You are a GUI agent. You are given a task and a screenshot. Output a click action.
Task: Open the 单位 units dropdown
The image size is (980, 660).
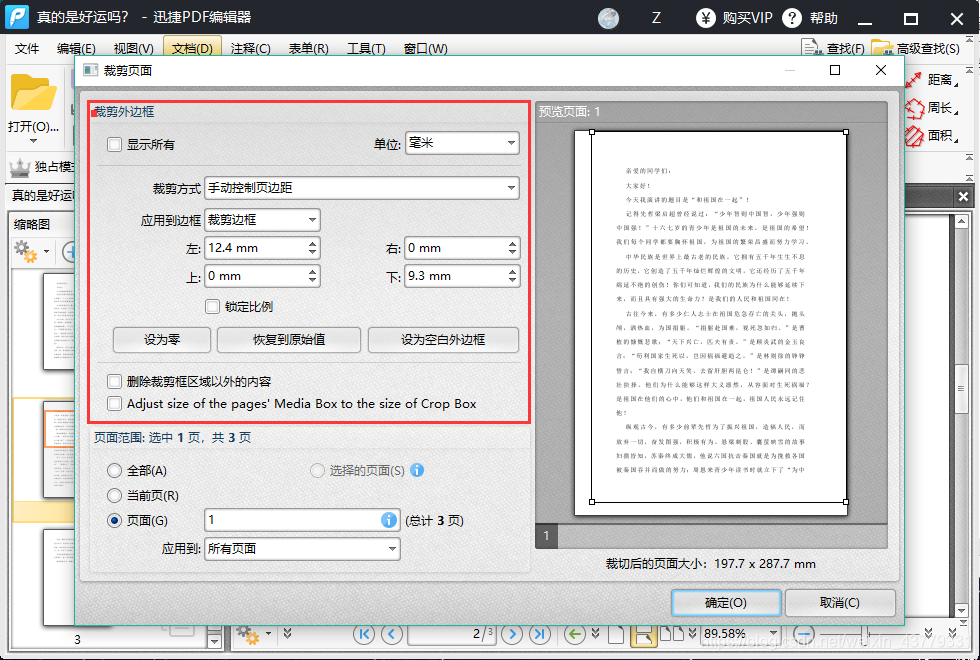462,142
